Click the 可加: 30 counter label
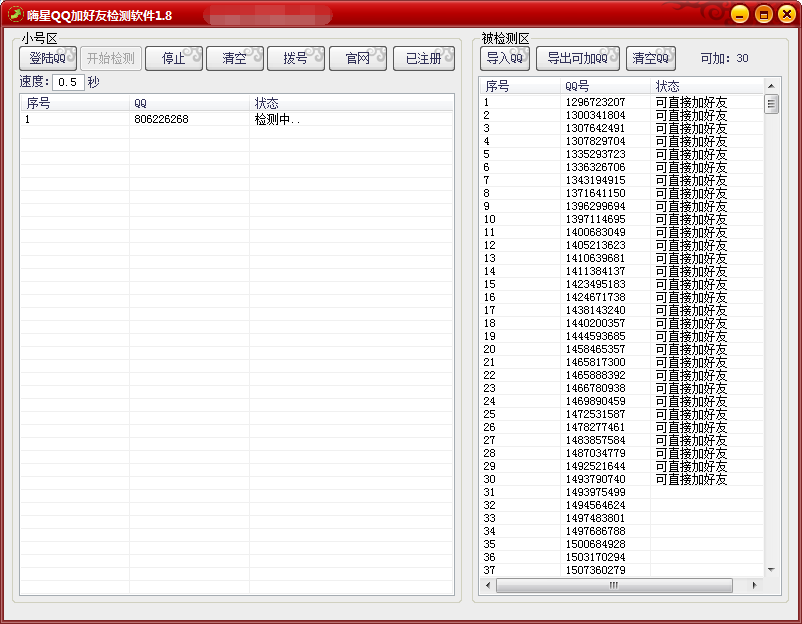This screenshot has height=624, width=802. [724, 58]
